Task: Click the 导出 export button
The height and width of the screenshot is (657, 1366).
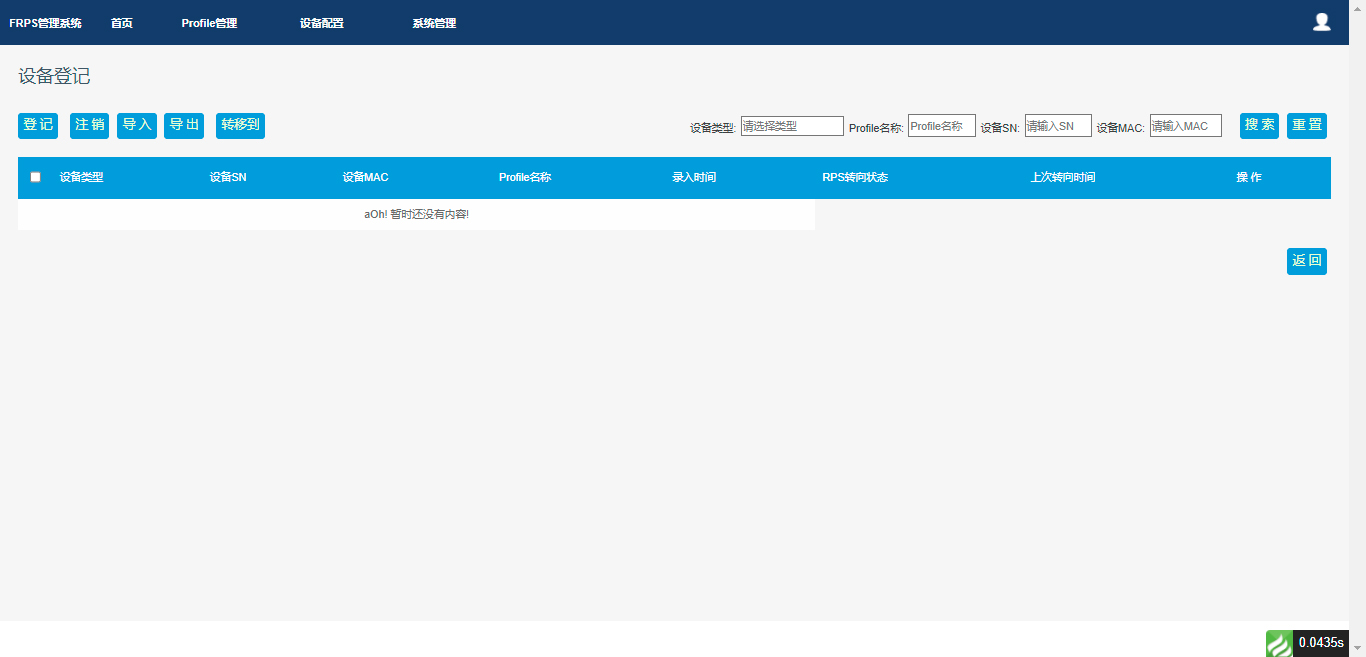Action: pos(184,125)
